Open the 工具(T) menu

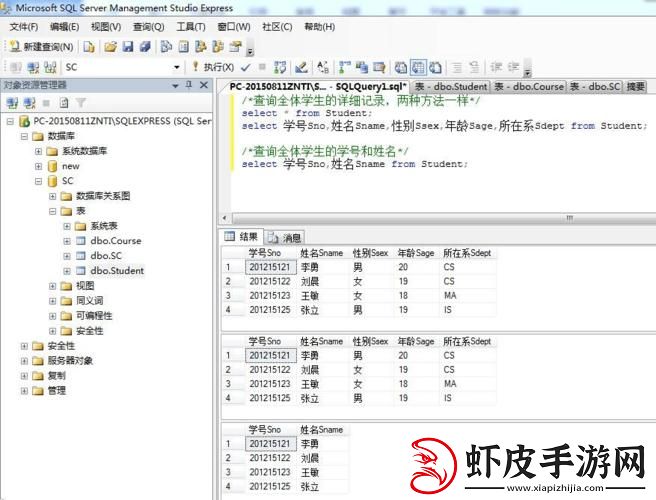[x=191, y=27]
